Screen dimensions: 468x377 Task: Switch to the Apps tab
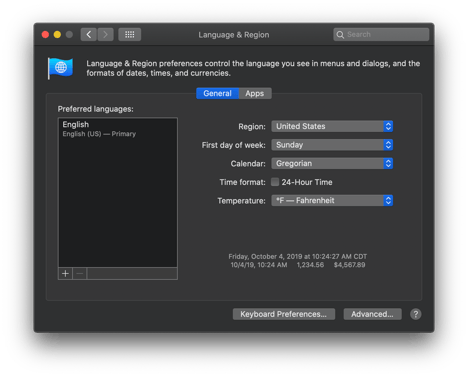click(255, 93)
